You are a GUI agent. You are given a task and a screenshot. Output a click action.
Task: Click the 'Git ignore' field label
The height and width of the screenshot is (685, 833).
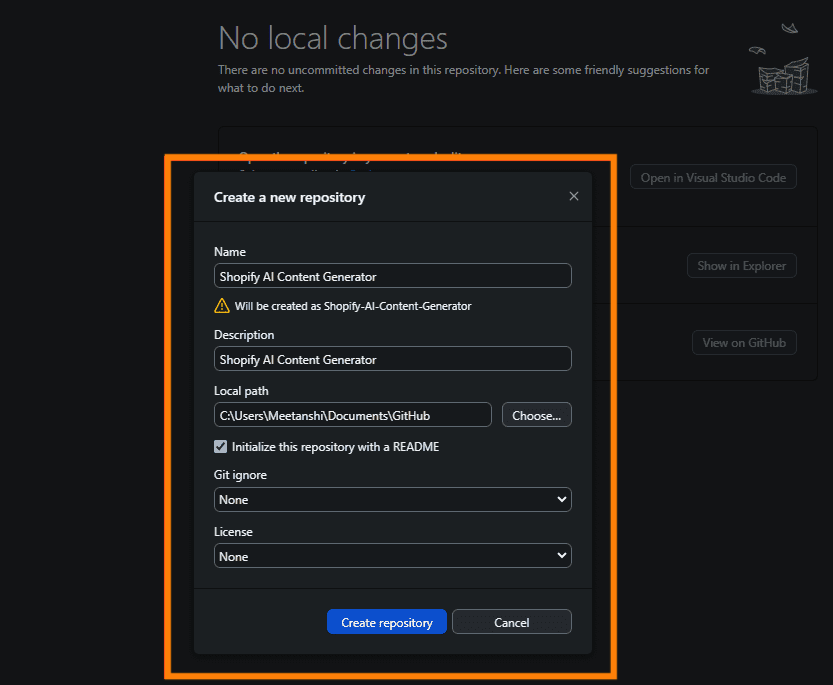click(x=240, y=475)
